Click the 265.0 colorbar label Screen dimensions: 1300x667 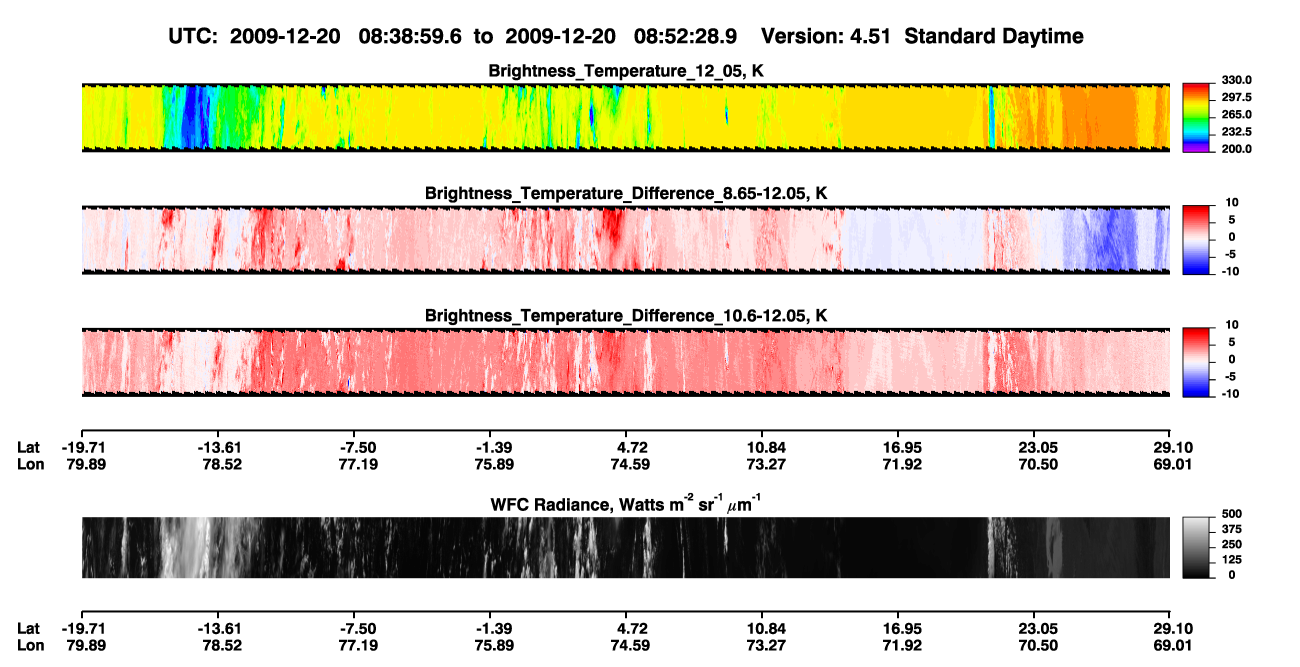pos(1237,115)
